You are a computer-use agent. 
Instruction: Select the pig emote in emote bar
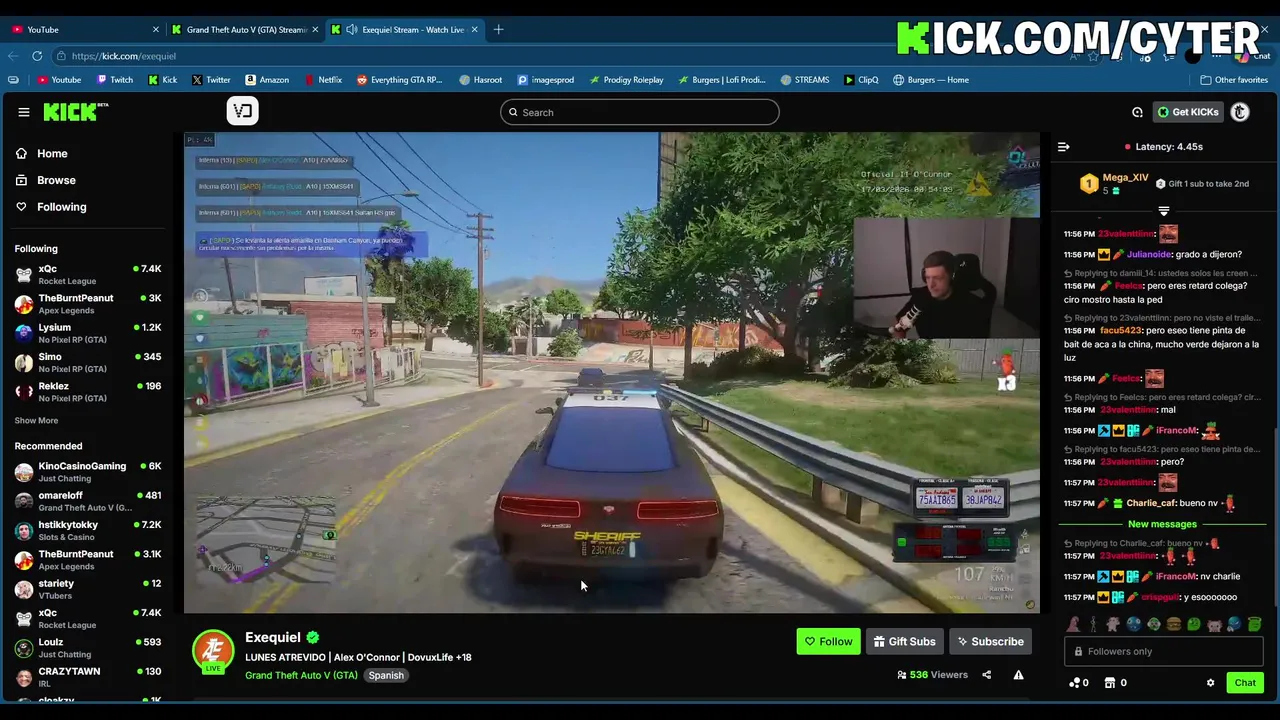pyautogui.click(x=1214, y=625)
